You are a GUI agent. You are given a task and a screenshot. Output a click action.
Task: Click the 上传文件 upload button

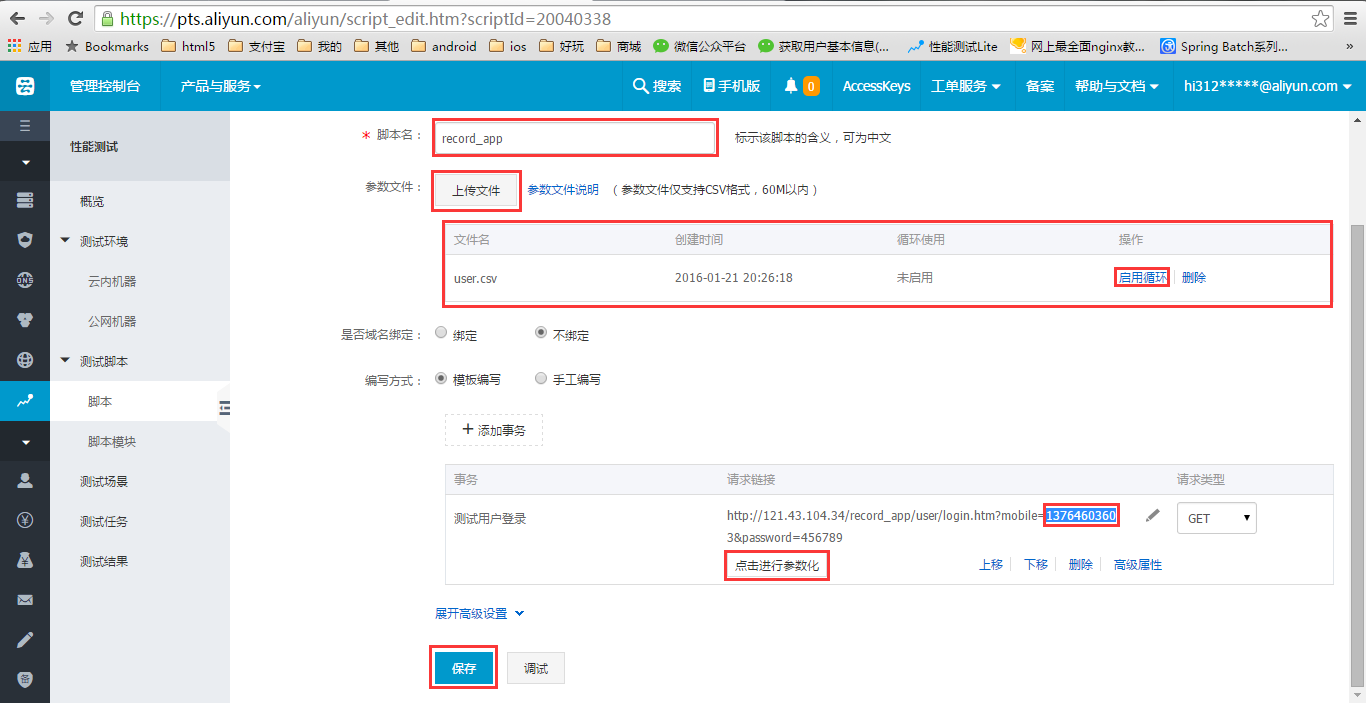pyautogui.click(x=476, y=190)
